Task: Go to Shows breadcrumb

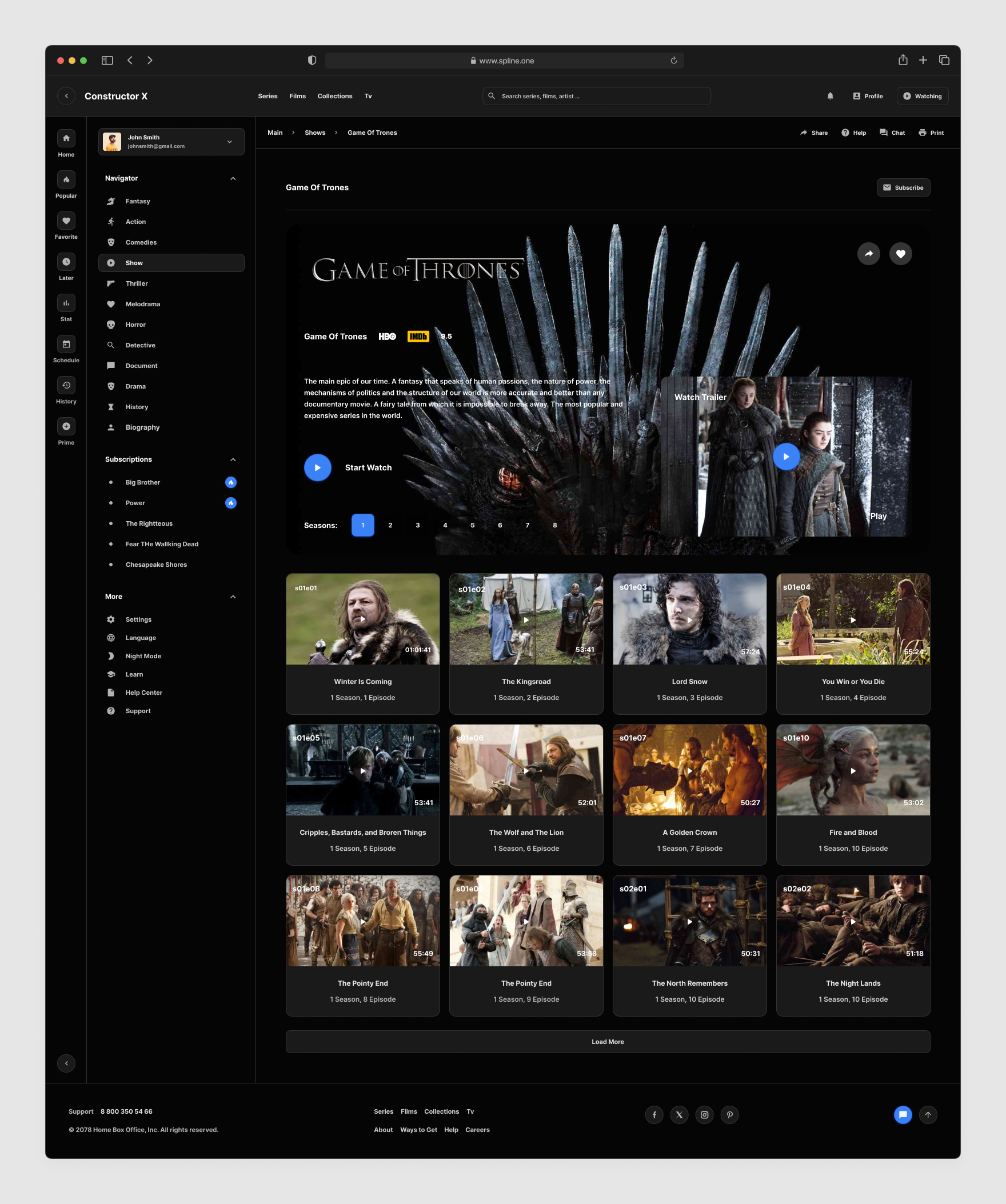Action: coord(315,133)
